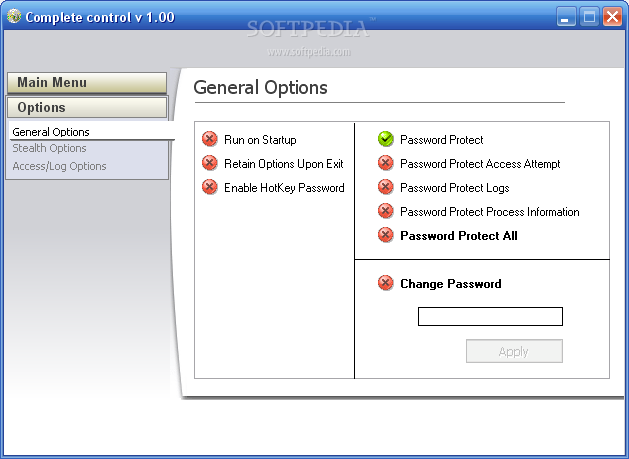Disable Password Protect via its green check icon
This screenshot has width=629, height=459.
pos(386,139)
